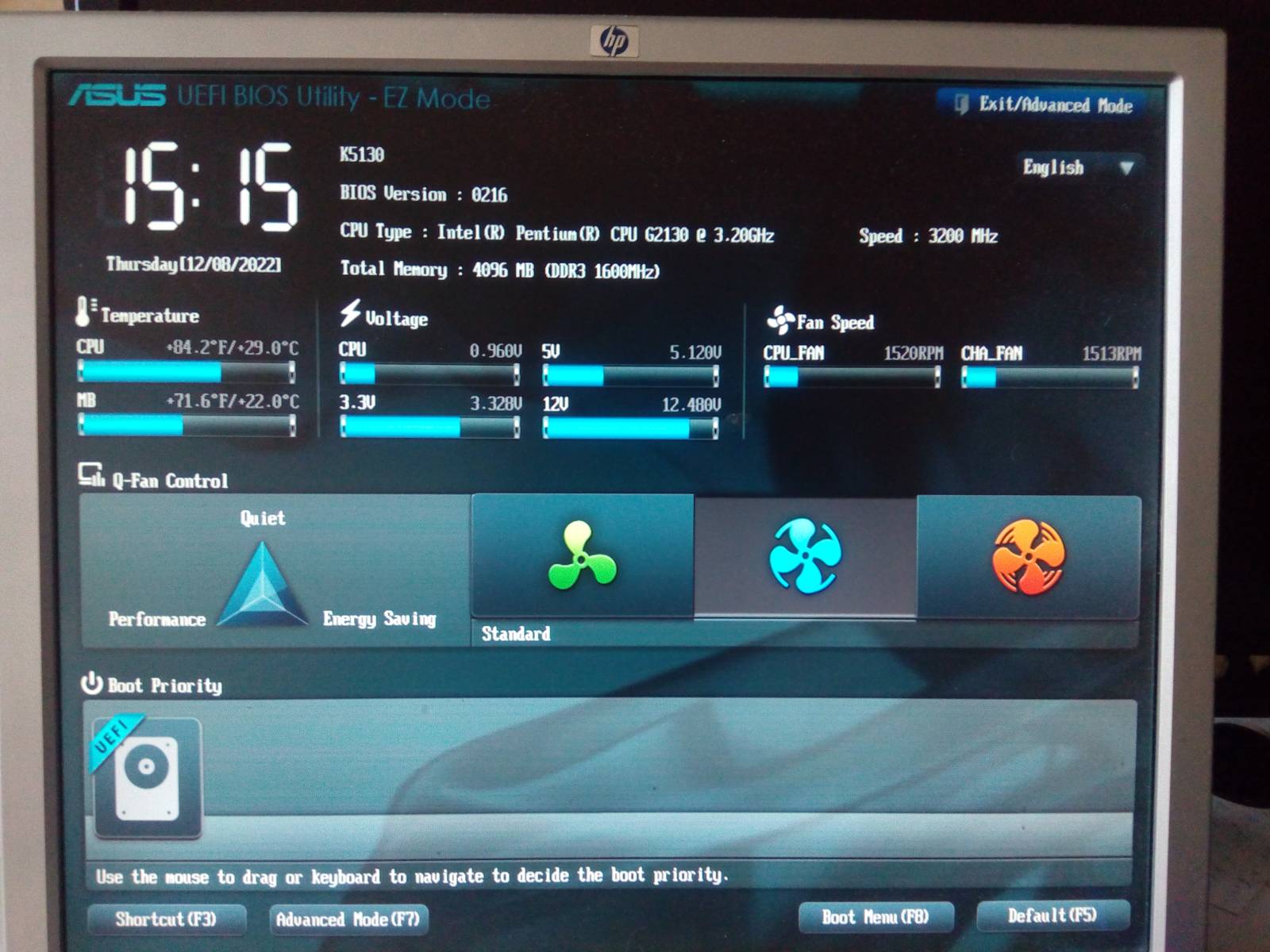Viewport: 1270px width, 952px height.
Task: Click the CPU Type Intel Pentium text
Action: [557, 233]
